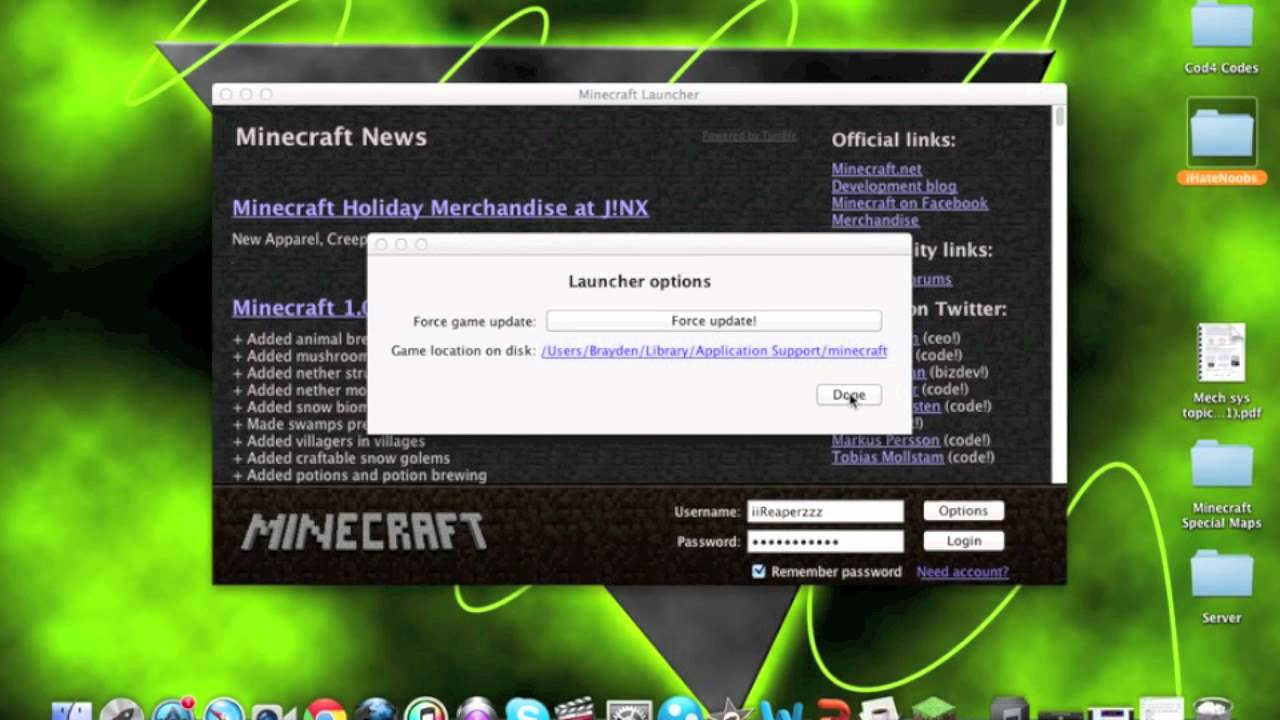This screenshot has height=720, width=1280.
Task: Open the Merchandise link
Action: [875, 220]
